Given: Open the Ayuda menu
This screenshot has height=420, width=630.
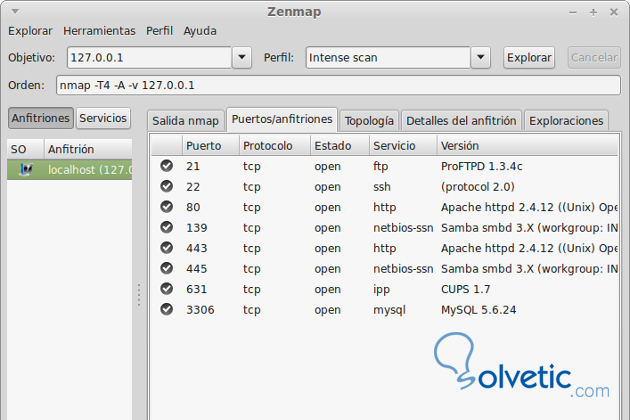Looking at the screenshot, I should pyautogui.click(x=200, y=31).
